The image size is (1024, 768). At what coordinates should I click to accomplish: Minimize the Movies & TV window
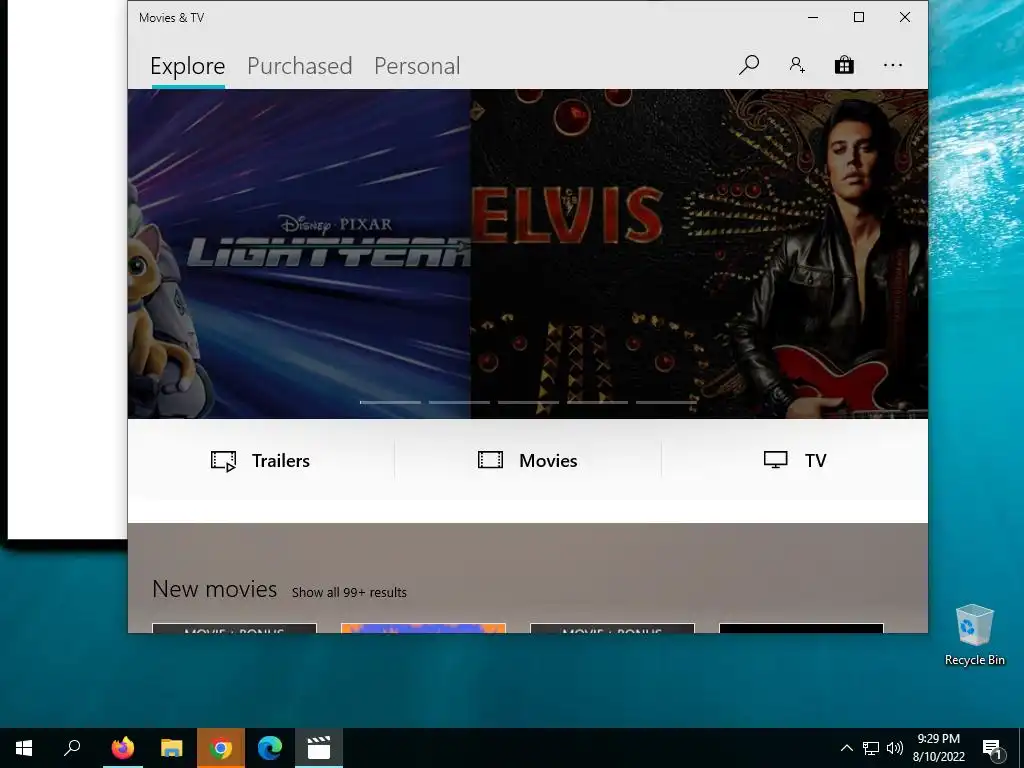click(x=813, y=18)
